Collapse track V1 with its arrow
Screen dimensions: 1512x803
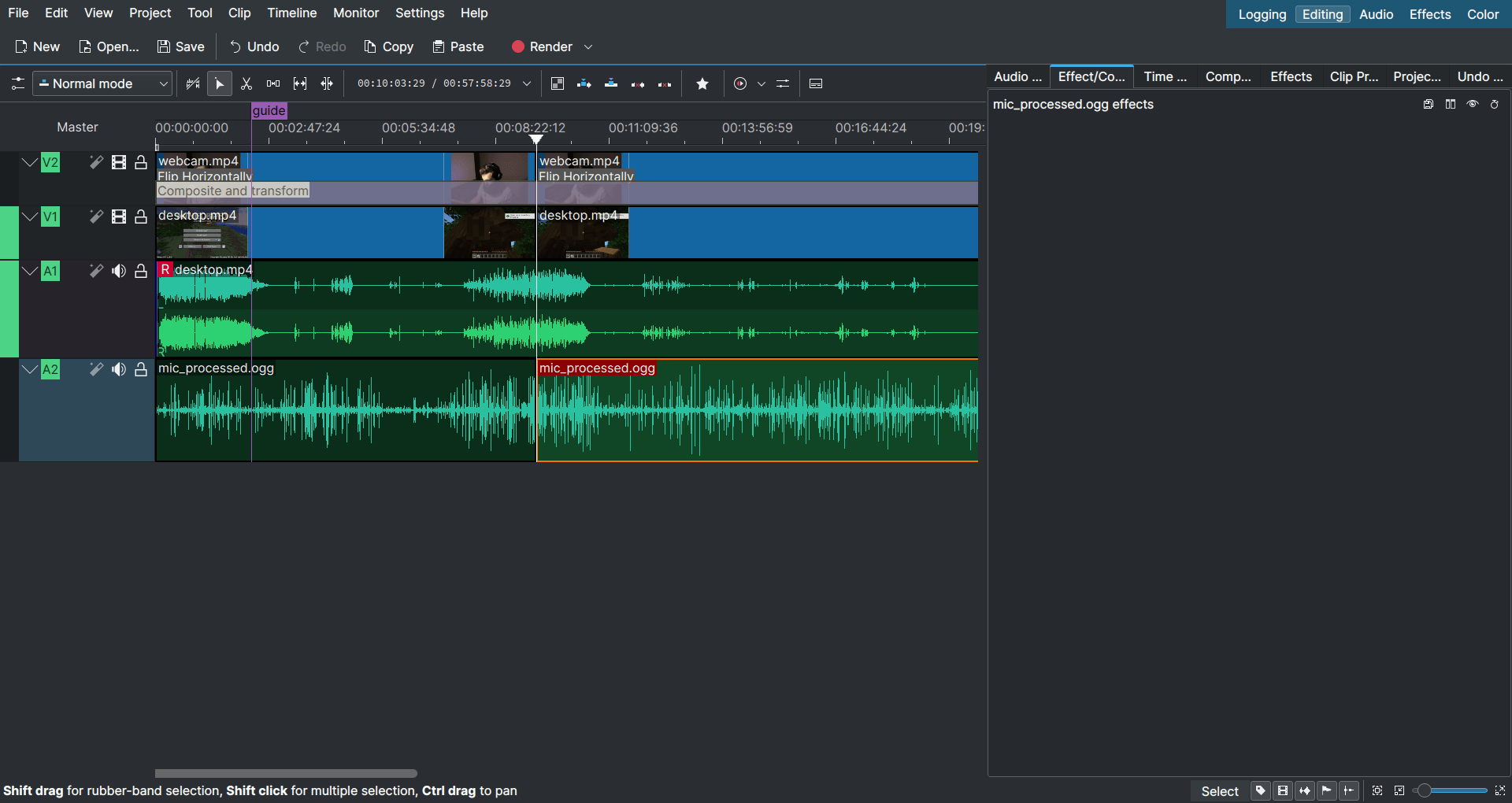[x=29, y=216]
